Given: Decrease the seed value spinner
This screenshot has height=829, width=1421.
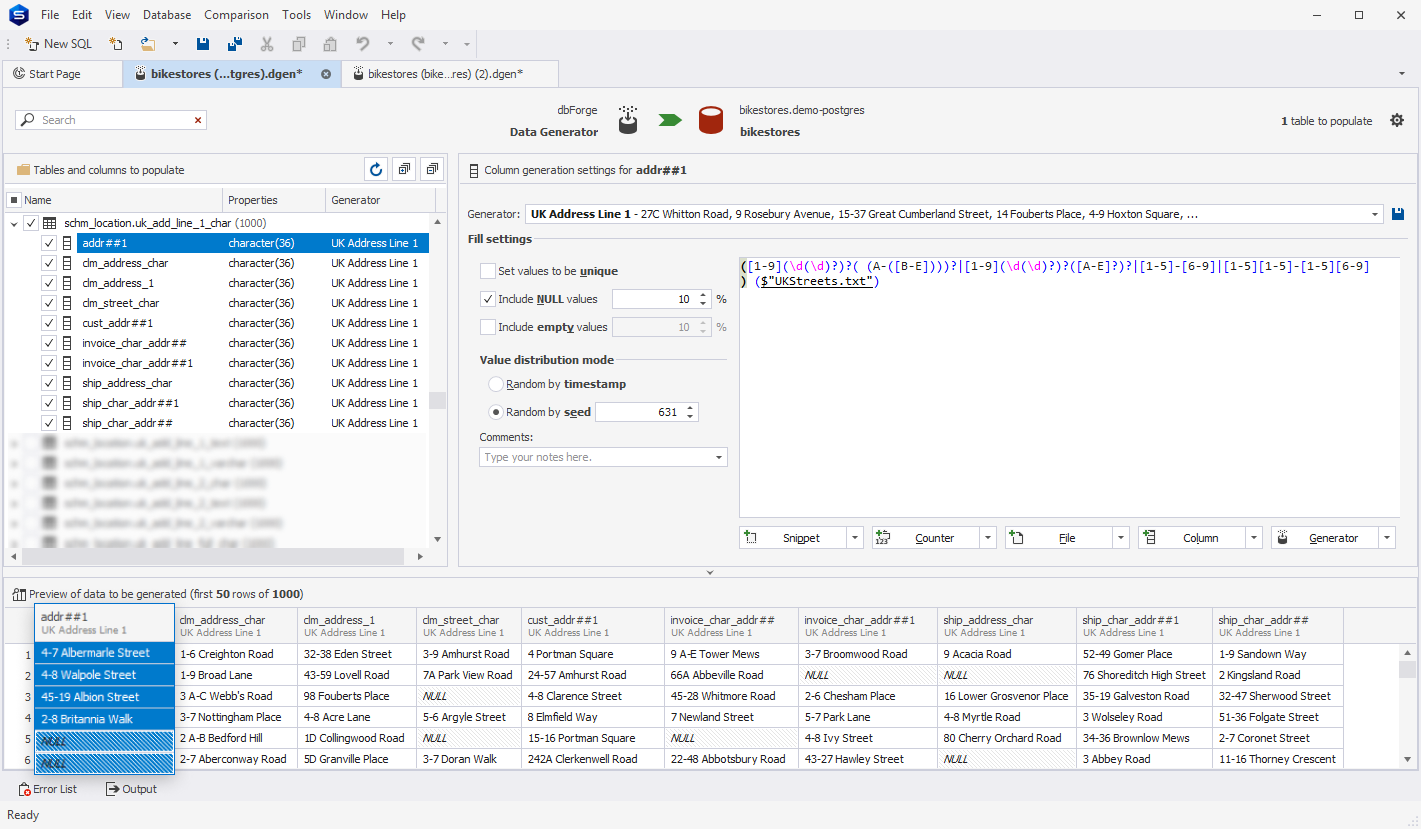Looking at the screenshot, I should 692,416.
